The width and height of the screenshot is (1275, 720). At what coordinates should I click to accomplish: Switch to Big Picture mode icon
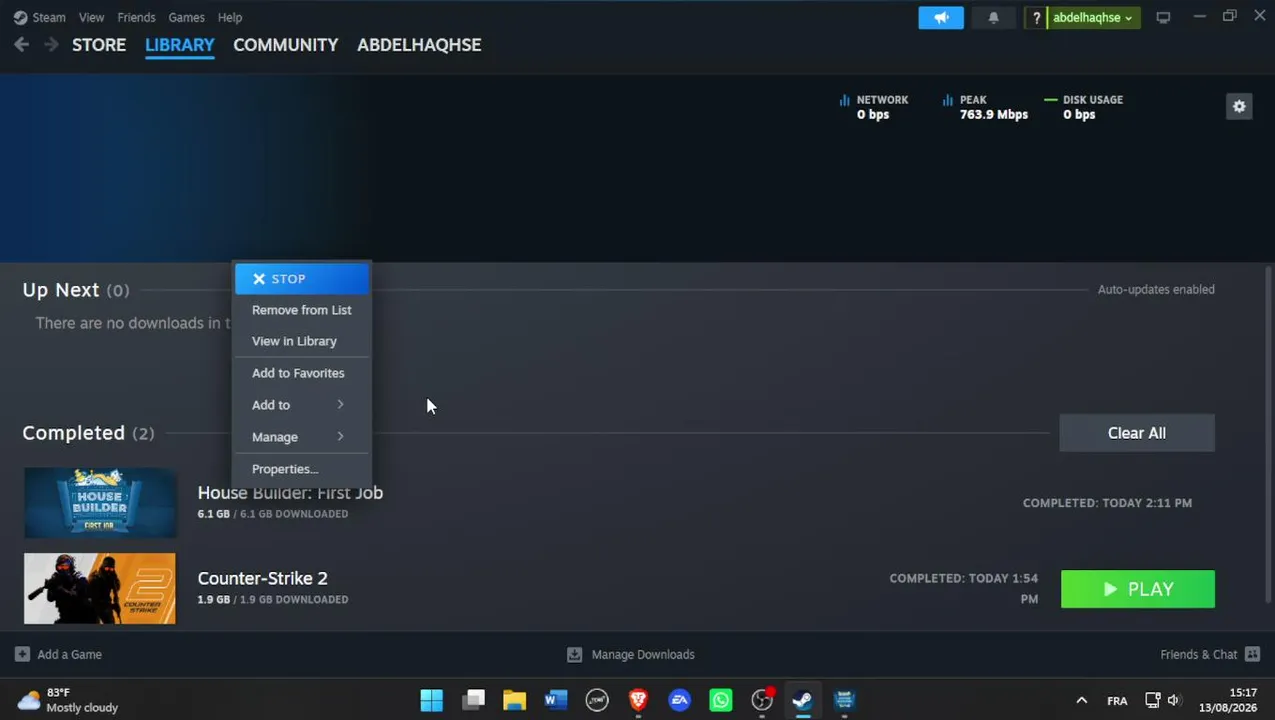pyautogui.click(x=1163, y=17)
